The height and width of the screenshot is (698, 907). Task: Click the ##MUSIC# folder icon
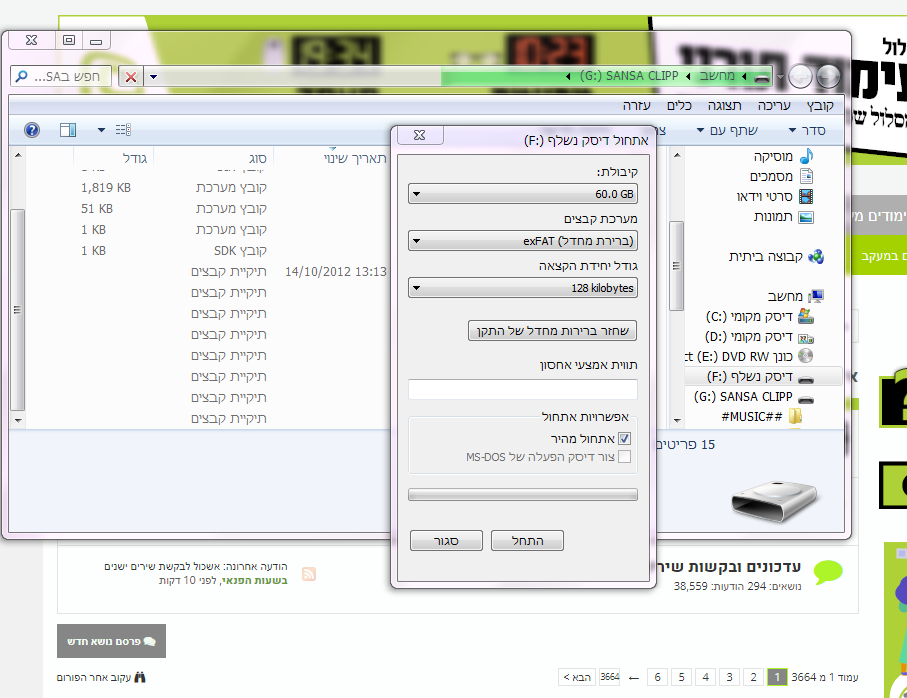tap(796, 416)
